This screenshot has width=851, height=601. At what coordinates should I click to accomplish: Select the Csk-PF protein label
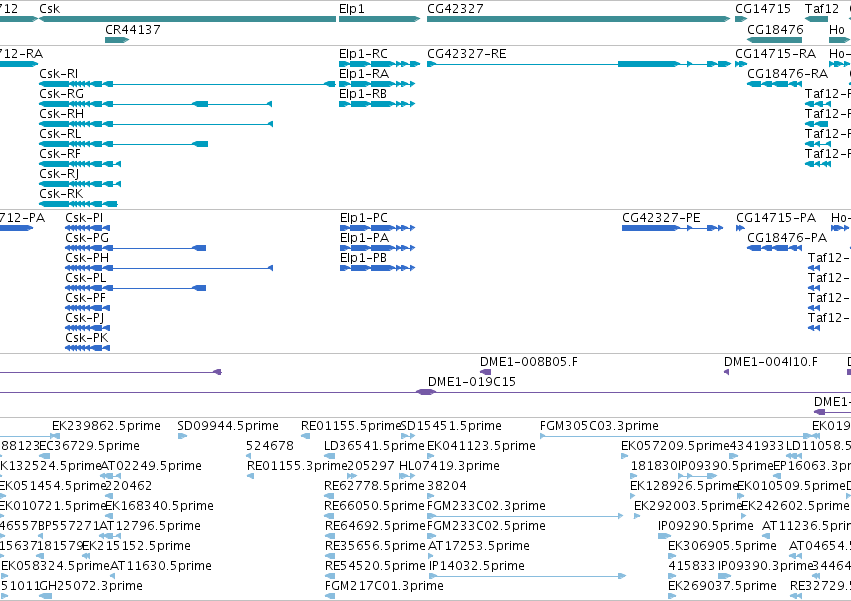tap(86, 298)
